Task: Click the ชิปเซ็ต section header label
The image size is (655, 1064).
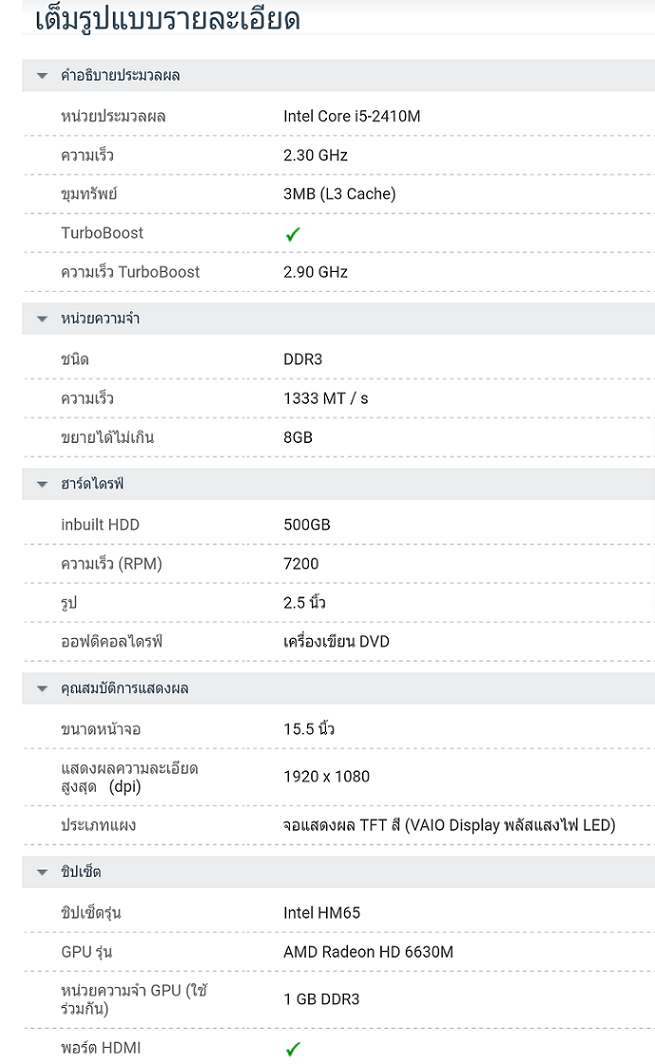Action: (x=81, y=873)
